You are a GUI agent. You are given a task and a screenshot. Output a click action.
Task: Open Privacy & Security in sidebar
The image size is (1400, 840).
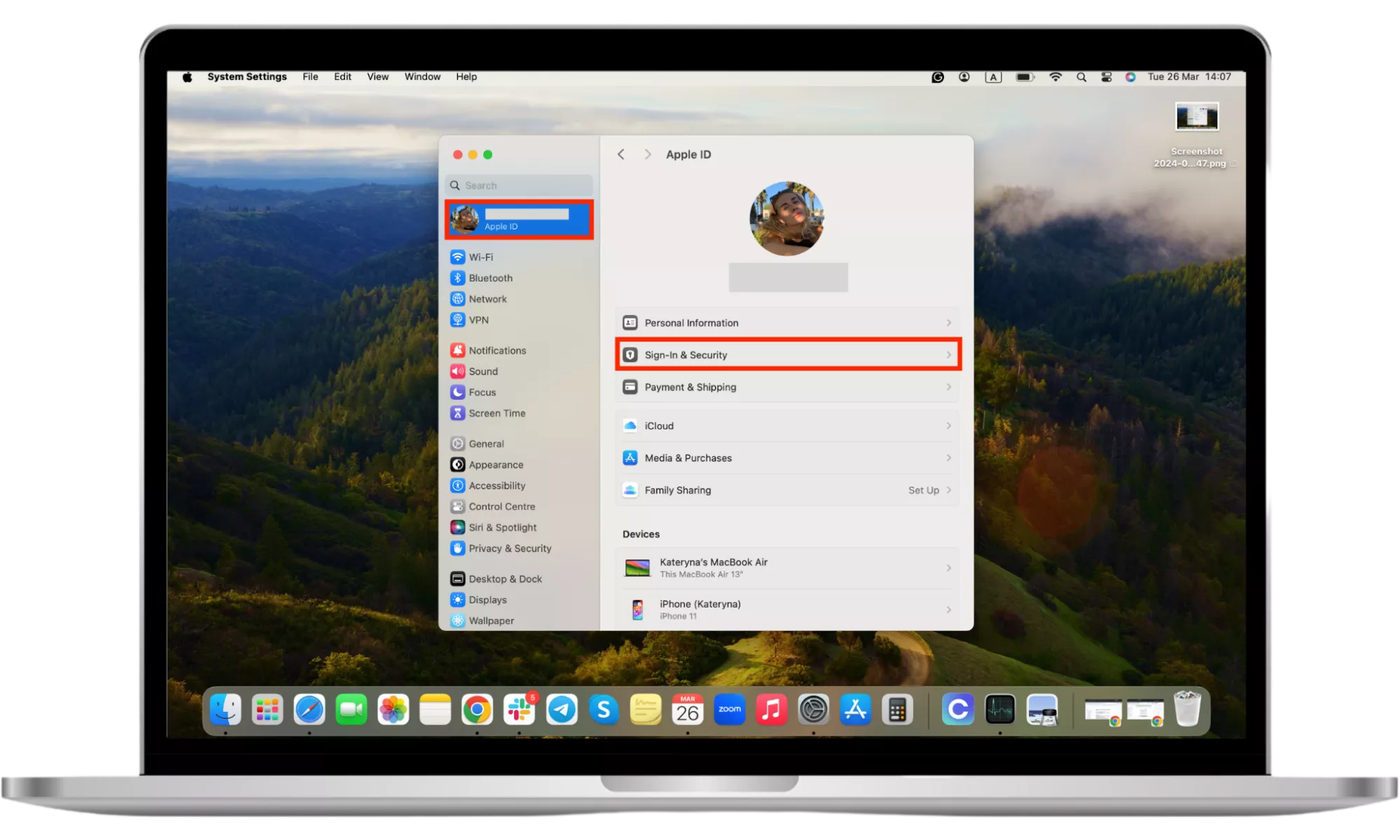click(x=509, y=548)
